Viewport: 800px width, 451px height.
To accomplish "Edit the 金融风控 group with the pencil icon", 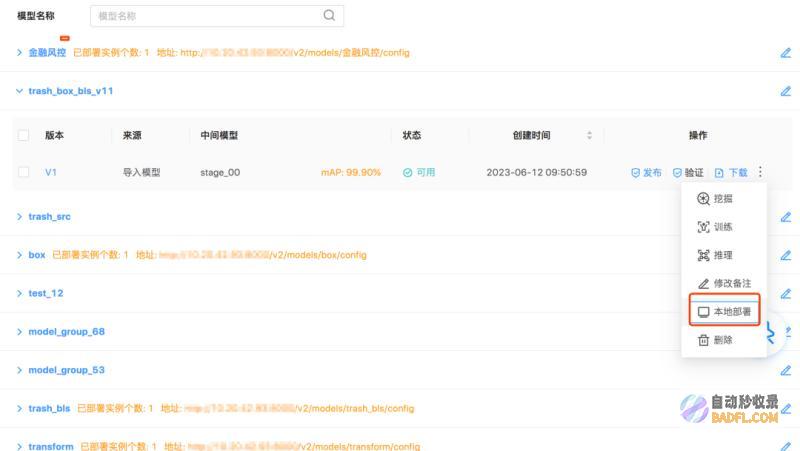I will [x=786, y=53].
